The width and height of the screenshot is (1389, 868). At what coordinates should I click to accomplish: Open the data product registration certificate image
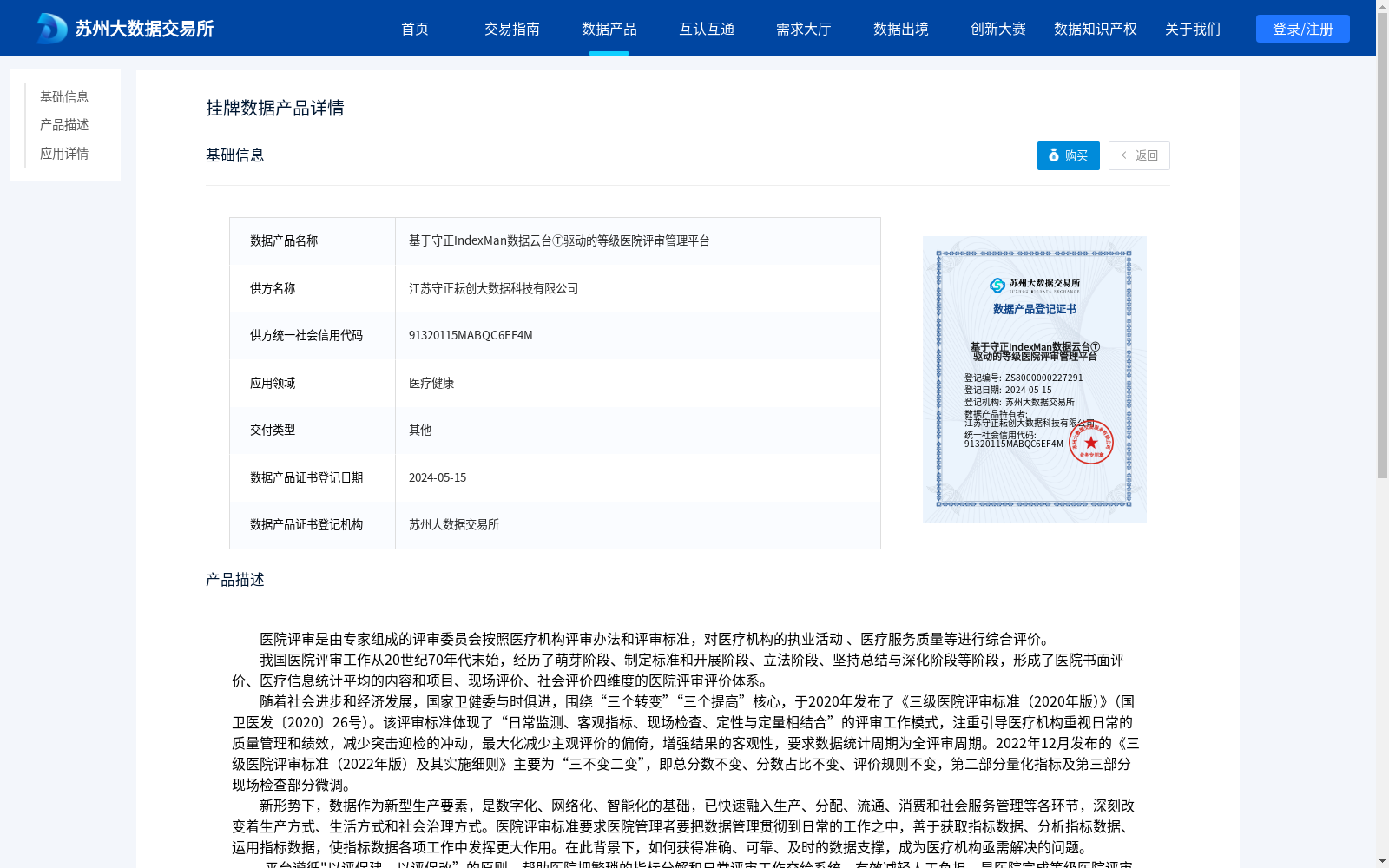click(1035, 379)
